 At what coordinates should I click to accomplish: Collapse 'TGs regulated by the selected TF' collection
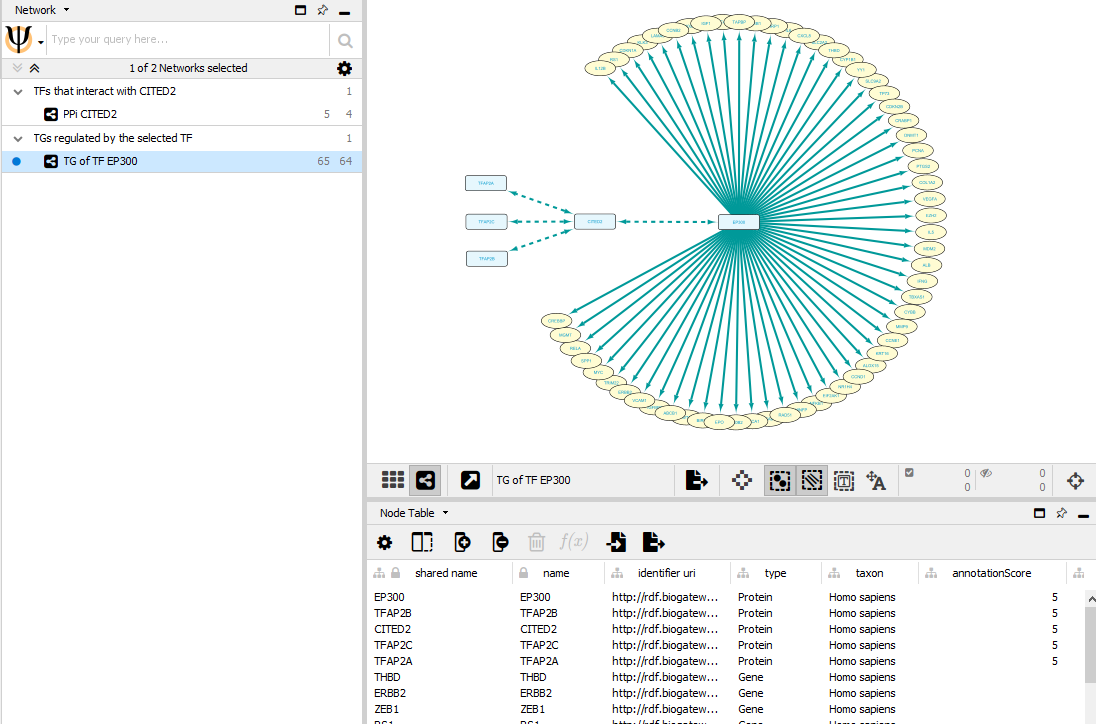pos(18,138)
